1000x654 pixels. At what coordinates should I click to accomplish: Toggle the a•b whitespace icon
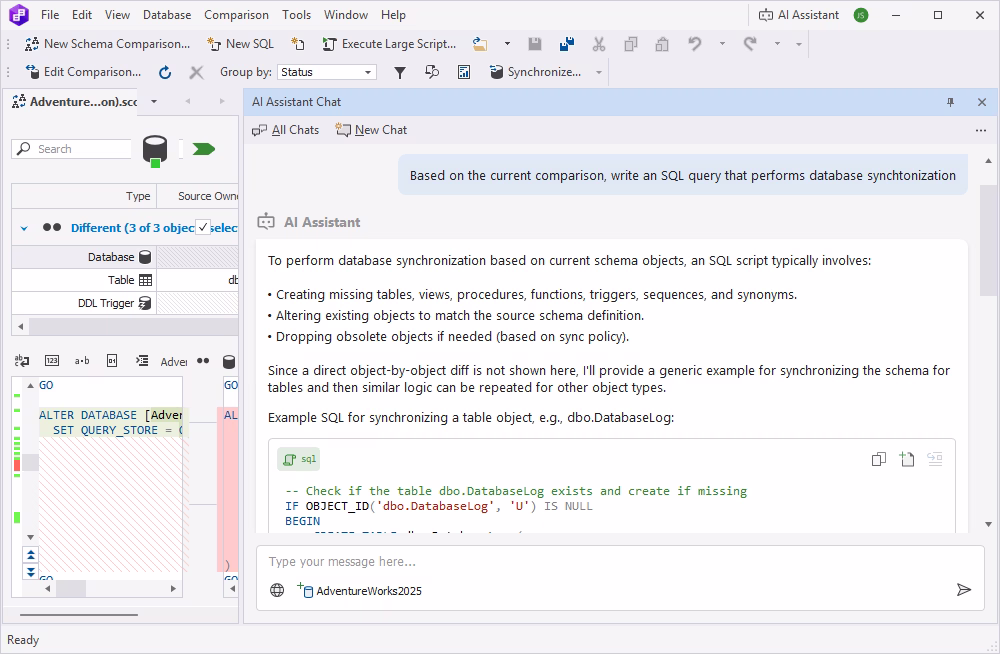tap(82, 361)
